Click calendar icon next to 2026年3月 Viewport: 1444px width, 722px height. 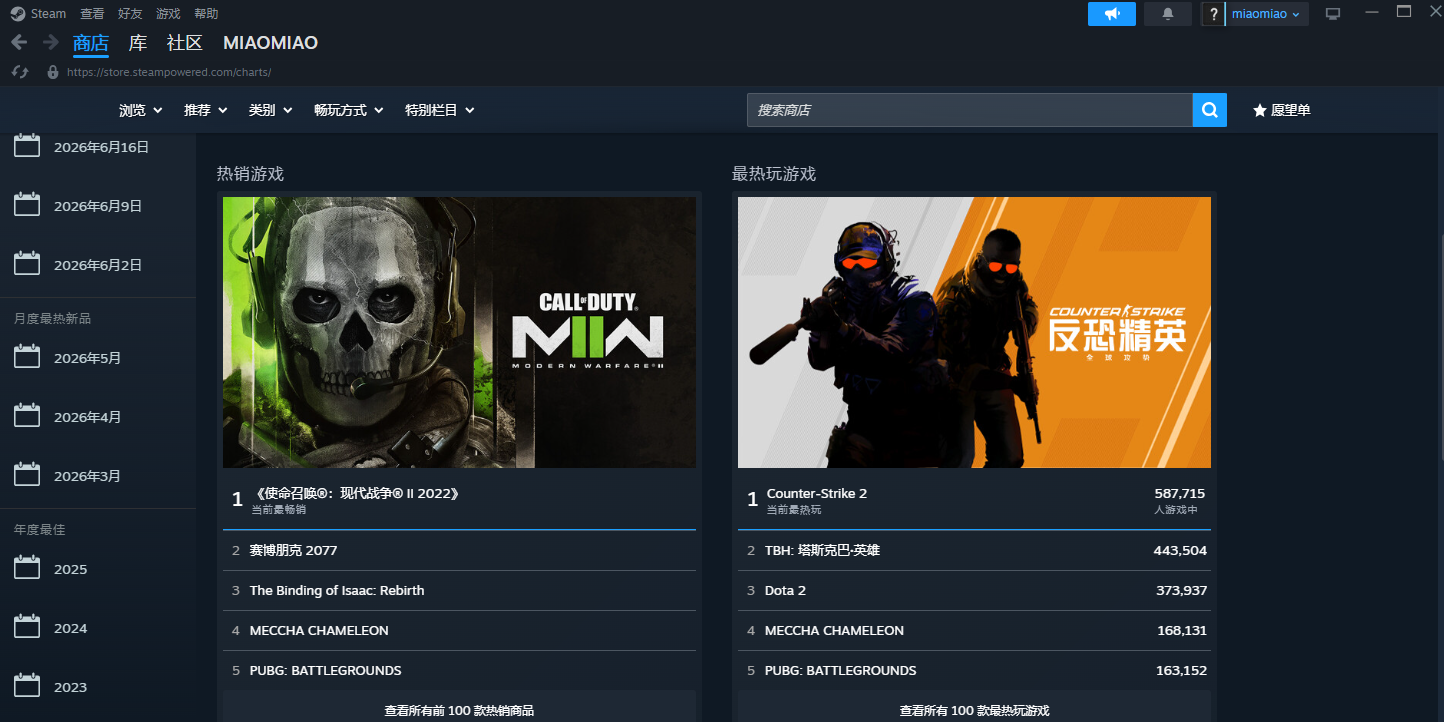coord(27,475)
